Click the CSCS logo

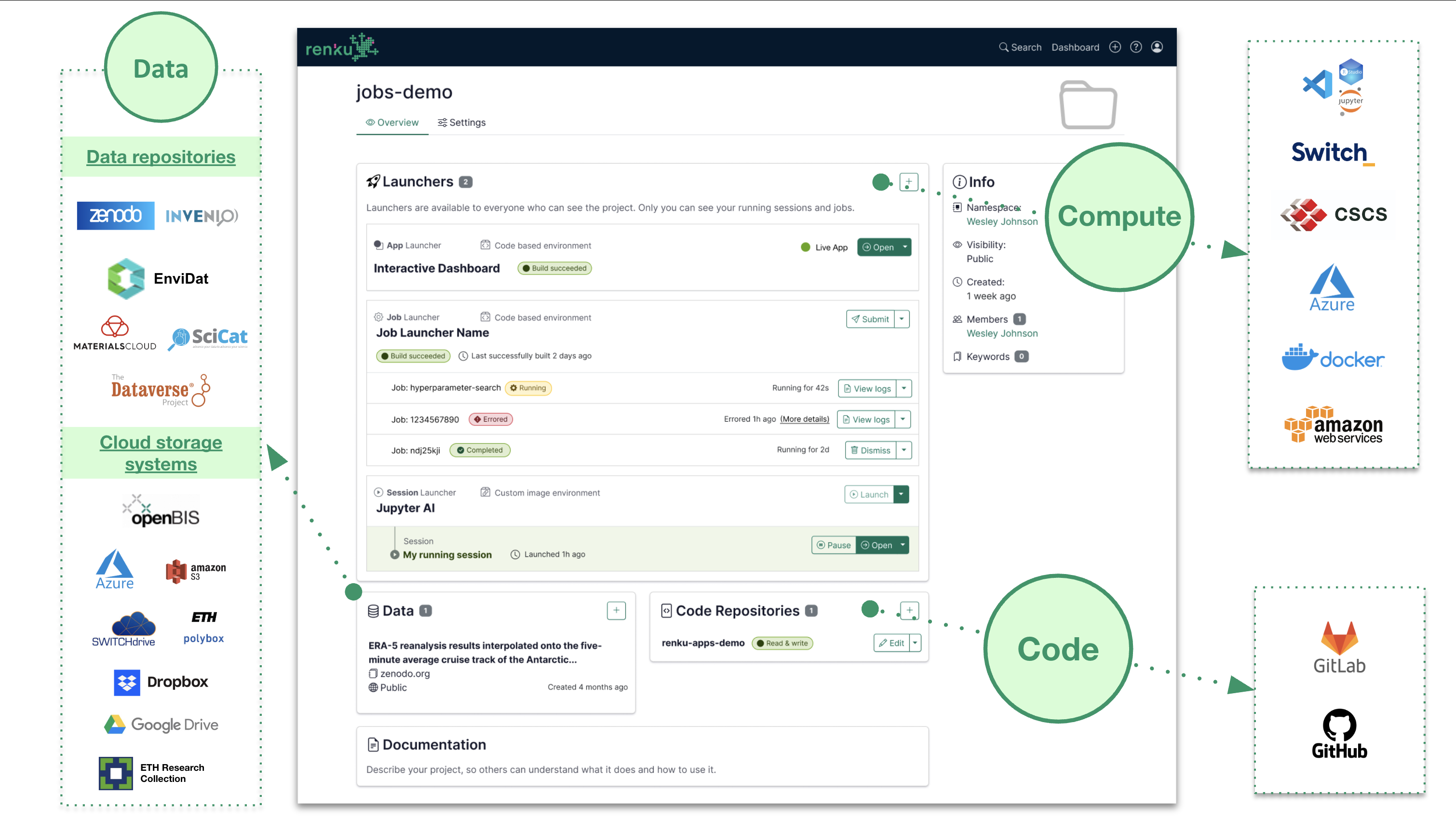tap(1334, 214)
